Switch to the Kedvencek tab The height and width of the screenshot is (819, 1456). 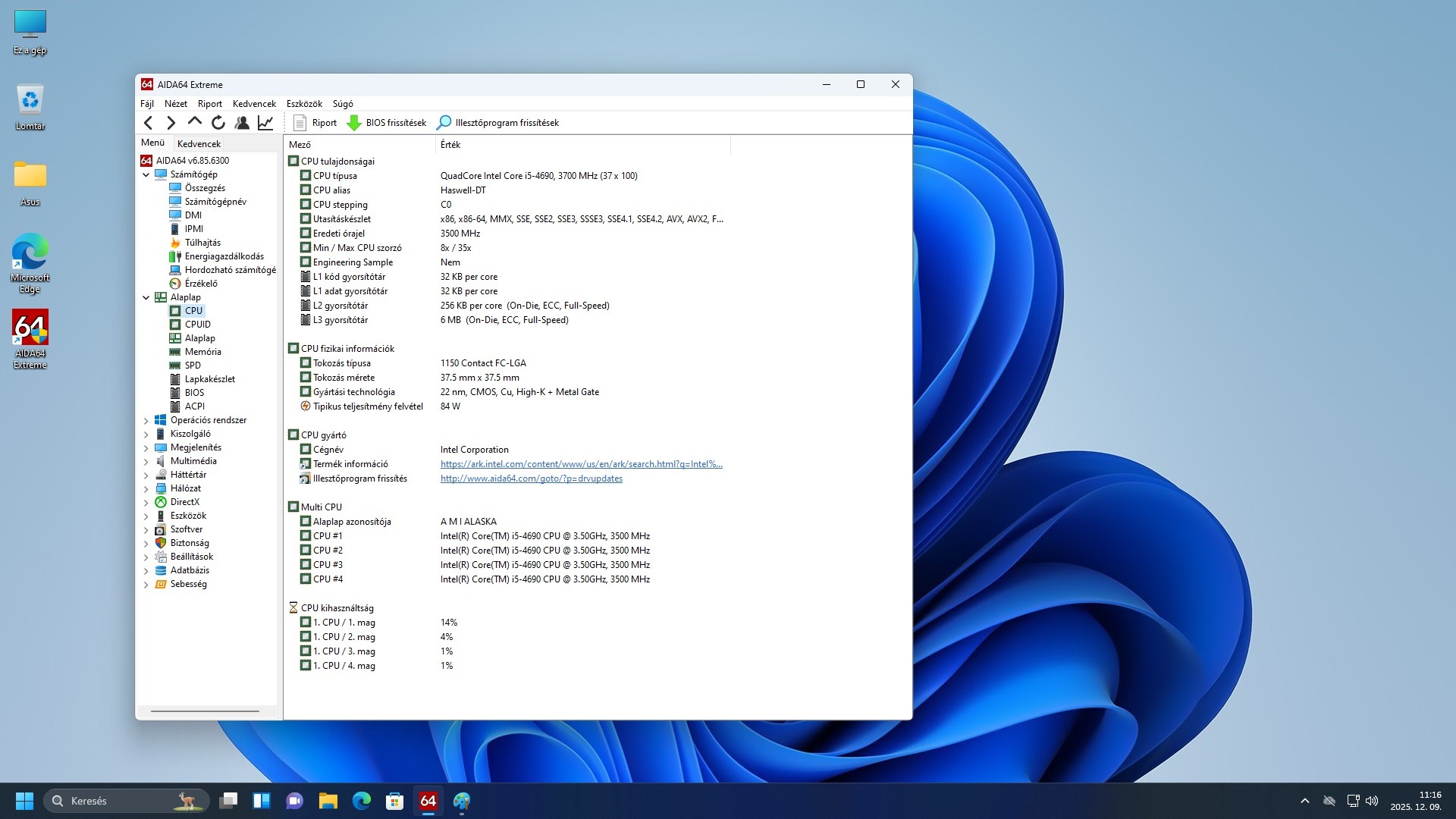pos(199,144)
